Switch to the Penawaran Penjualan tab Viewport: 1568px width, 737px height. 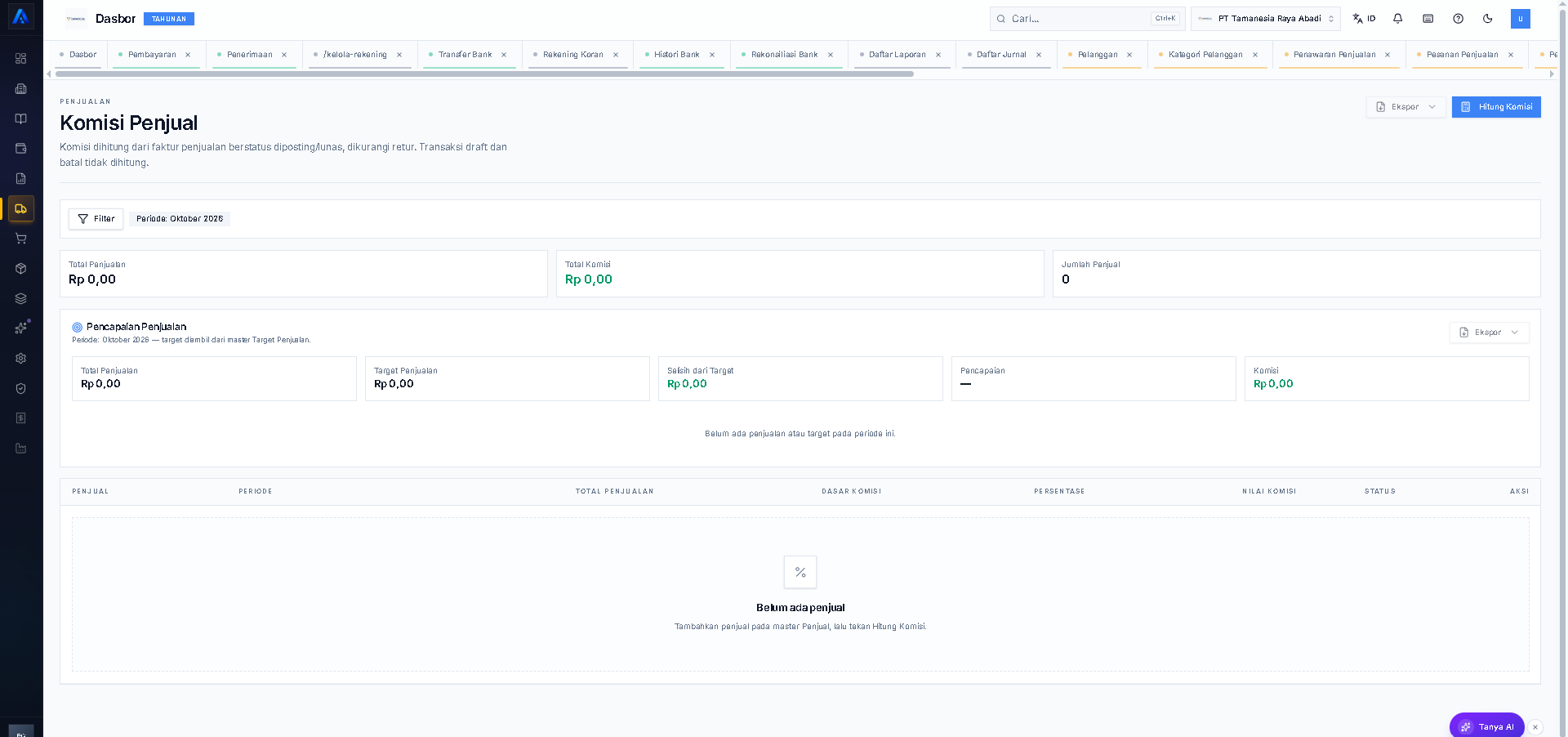(x=1334, y=55)
